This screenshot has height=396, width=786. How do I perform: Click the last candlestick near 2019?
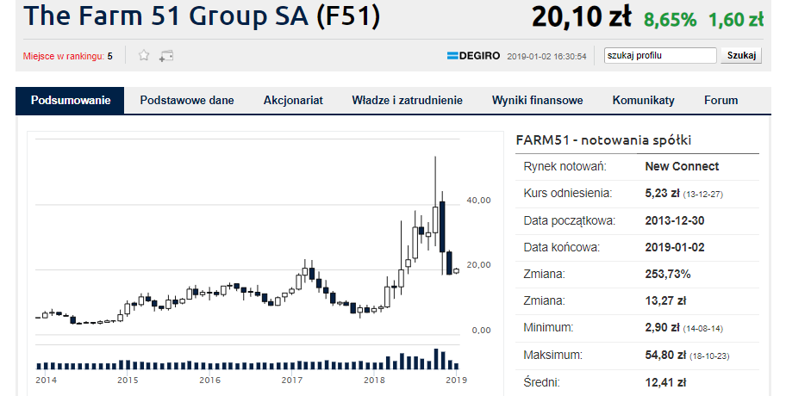456,271
